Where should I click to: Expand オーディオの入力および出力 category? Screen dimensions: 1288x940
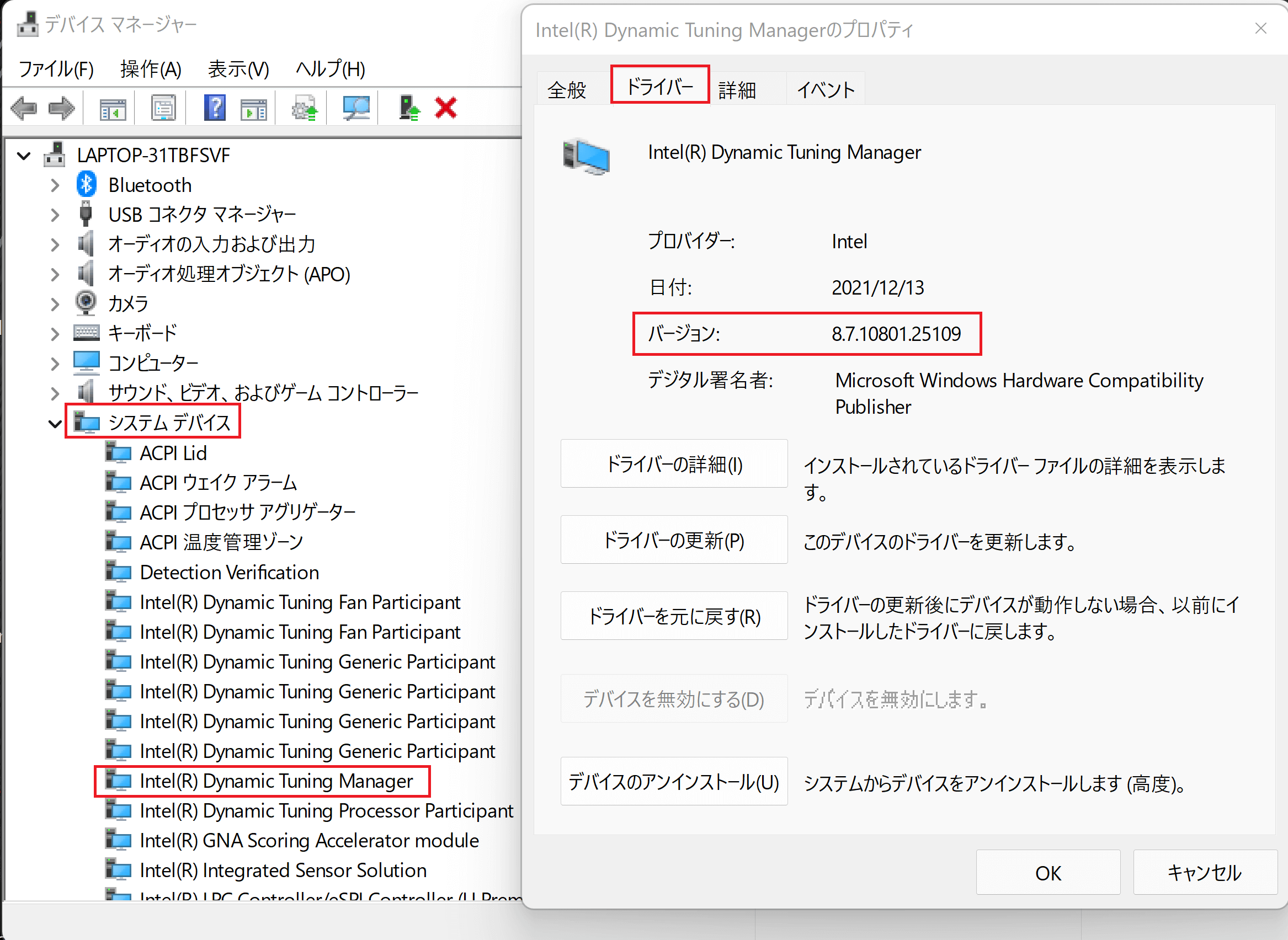point(55,245)
